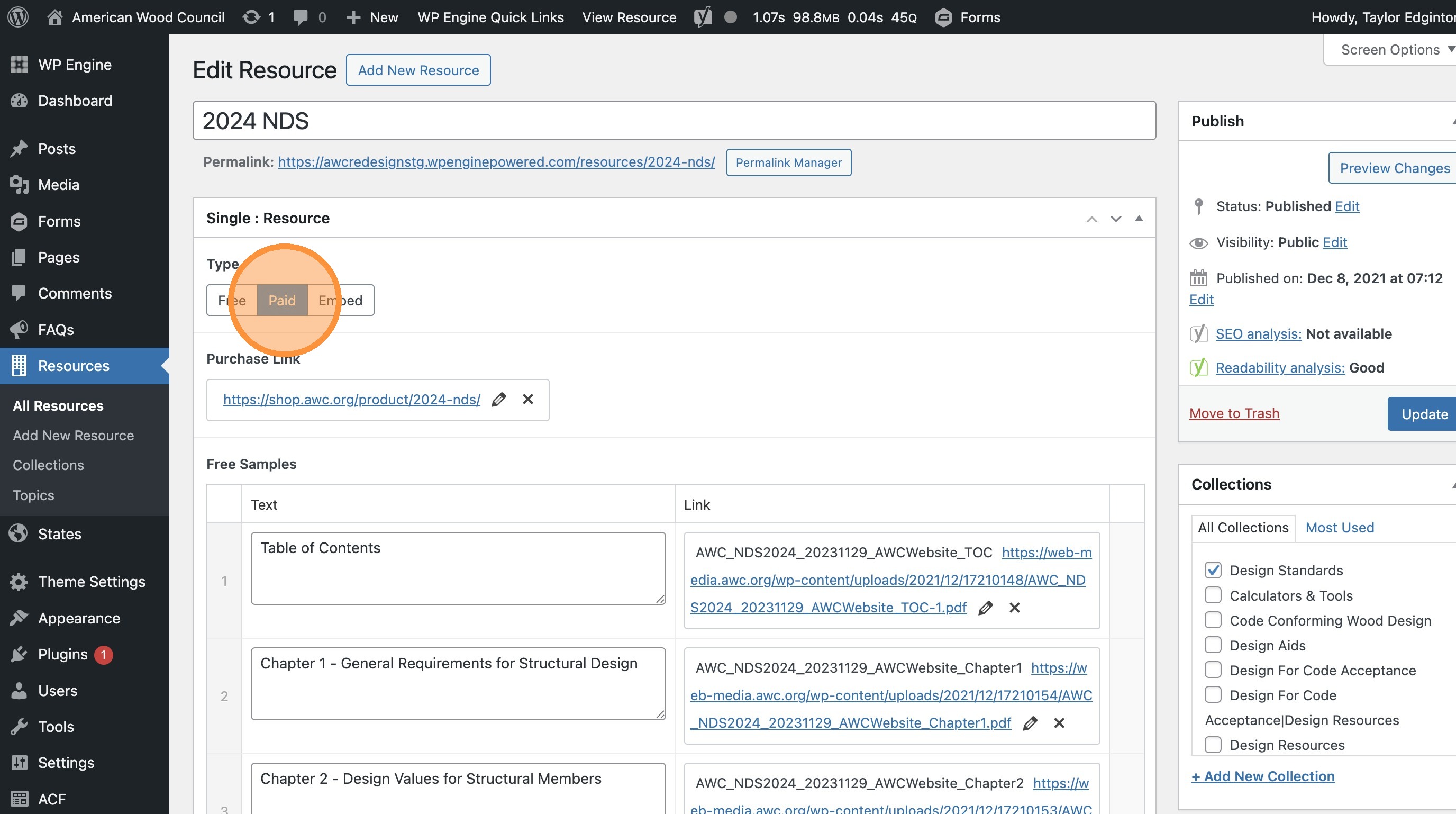Click the Update button
The height and width of the screenshot is (814, 1456).
[x=1424, y=414]
